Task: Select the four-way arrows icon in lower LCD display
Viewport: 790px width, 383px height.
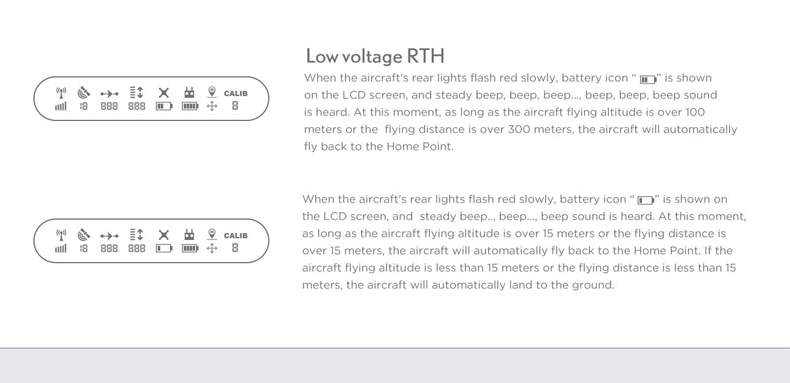Action: click(x=212, y=248)
